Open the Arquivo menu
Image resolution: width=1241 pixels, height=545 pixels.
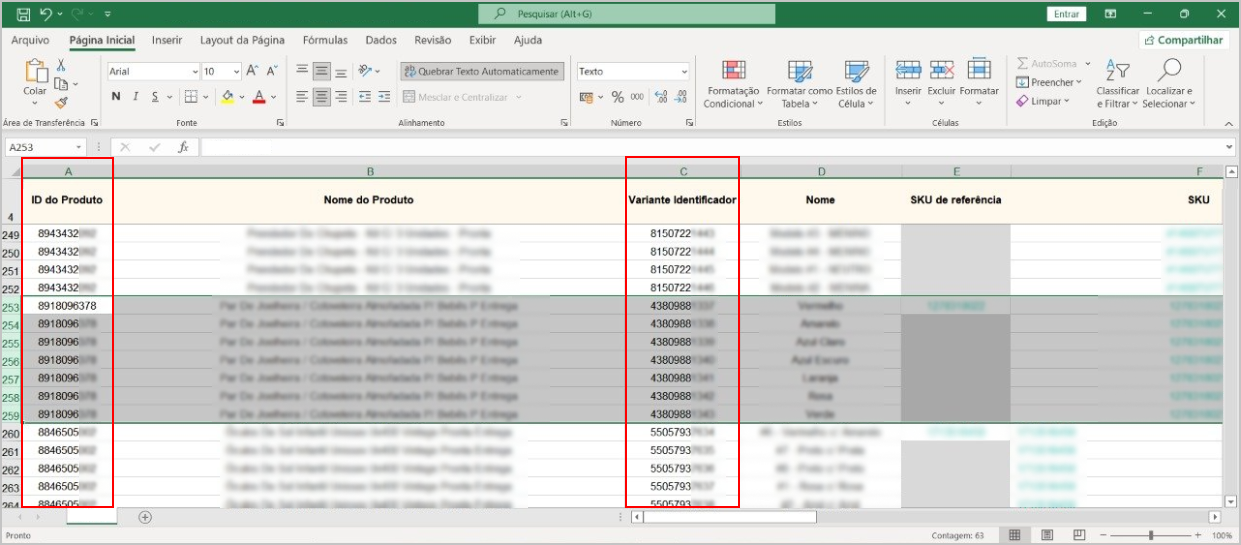(x=30, y=40)
